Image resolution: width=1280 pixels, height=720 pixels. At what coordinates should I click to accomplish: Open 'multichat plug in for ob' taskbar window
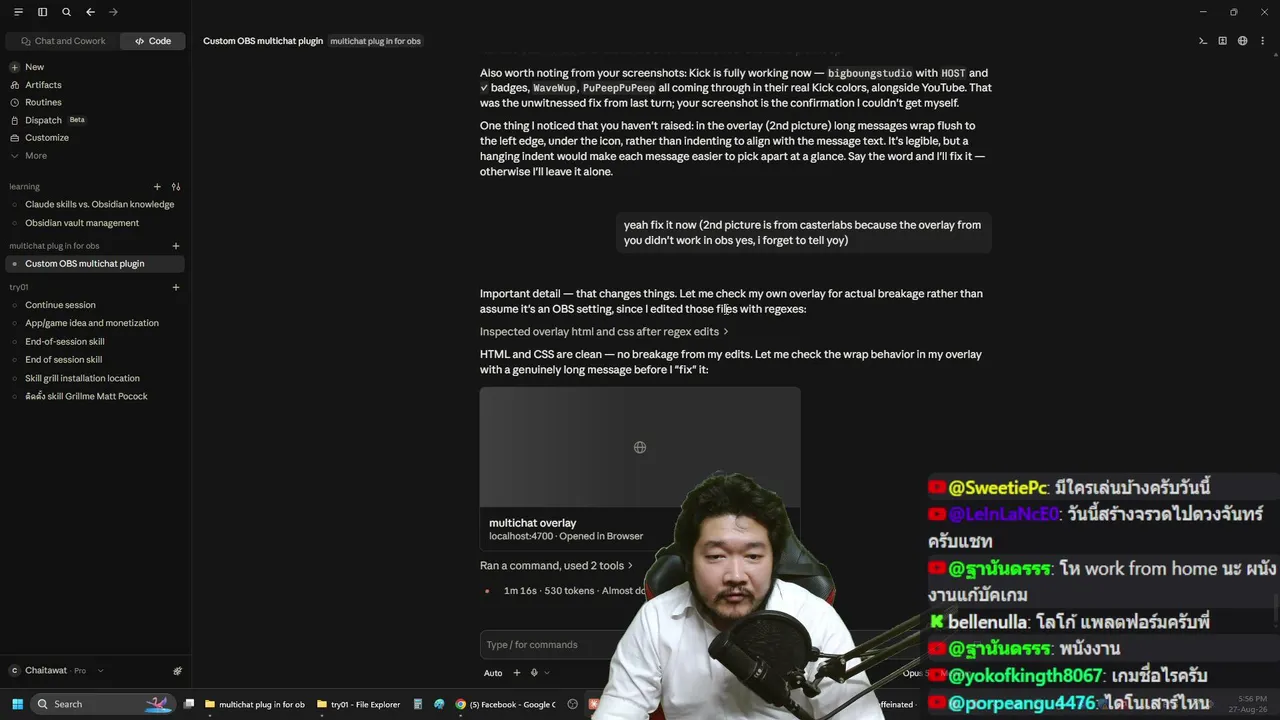click(255, 704)
